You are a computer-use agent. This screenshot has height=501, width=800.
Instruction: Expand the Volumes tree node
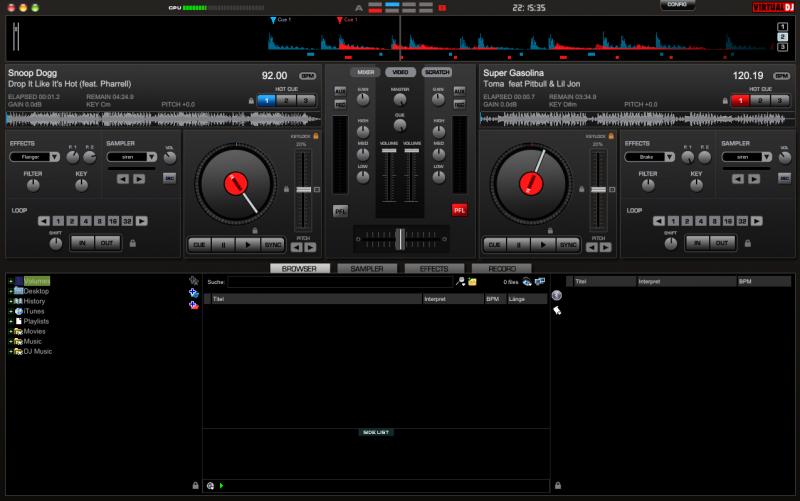tap(11, 281)
